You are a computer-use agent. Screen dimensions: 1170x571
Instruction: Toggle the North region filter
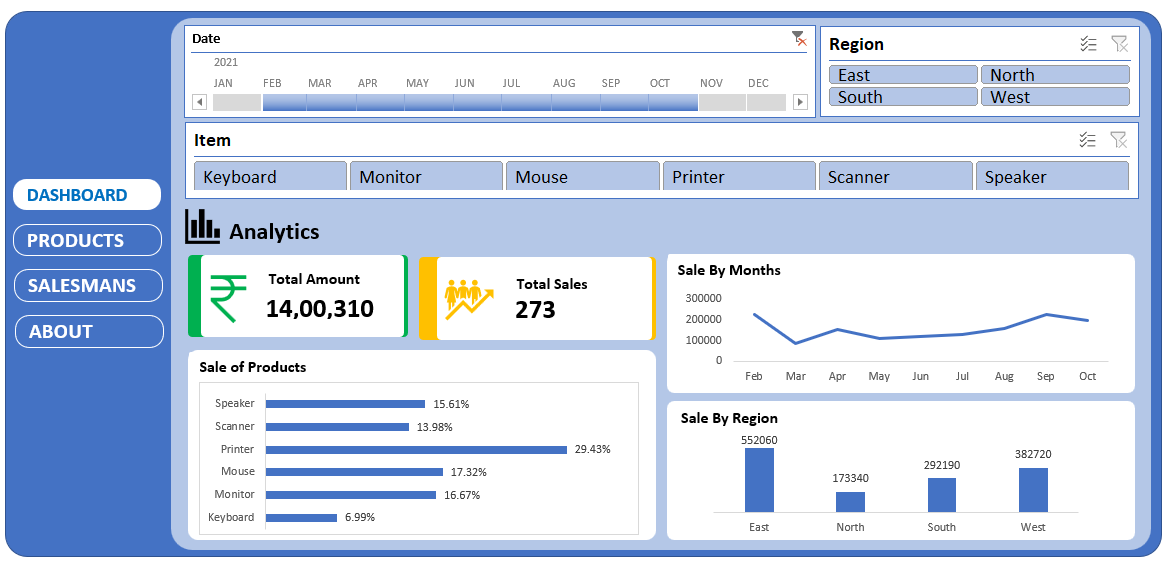point(1055,75)
